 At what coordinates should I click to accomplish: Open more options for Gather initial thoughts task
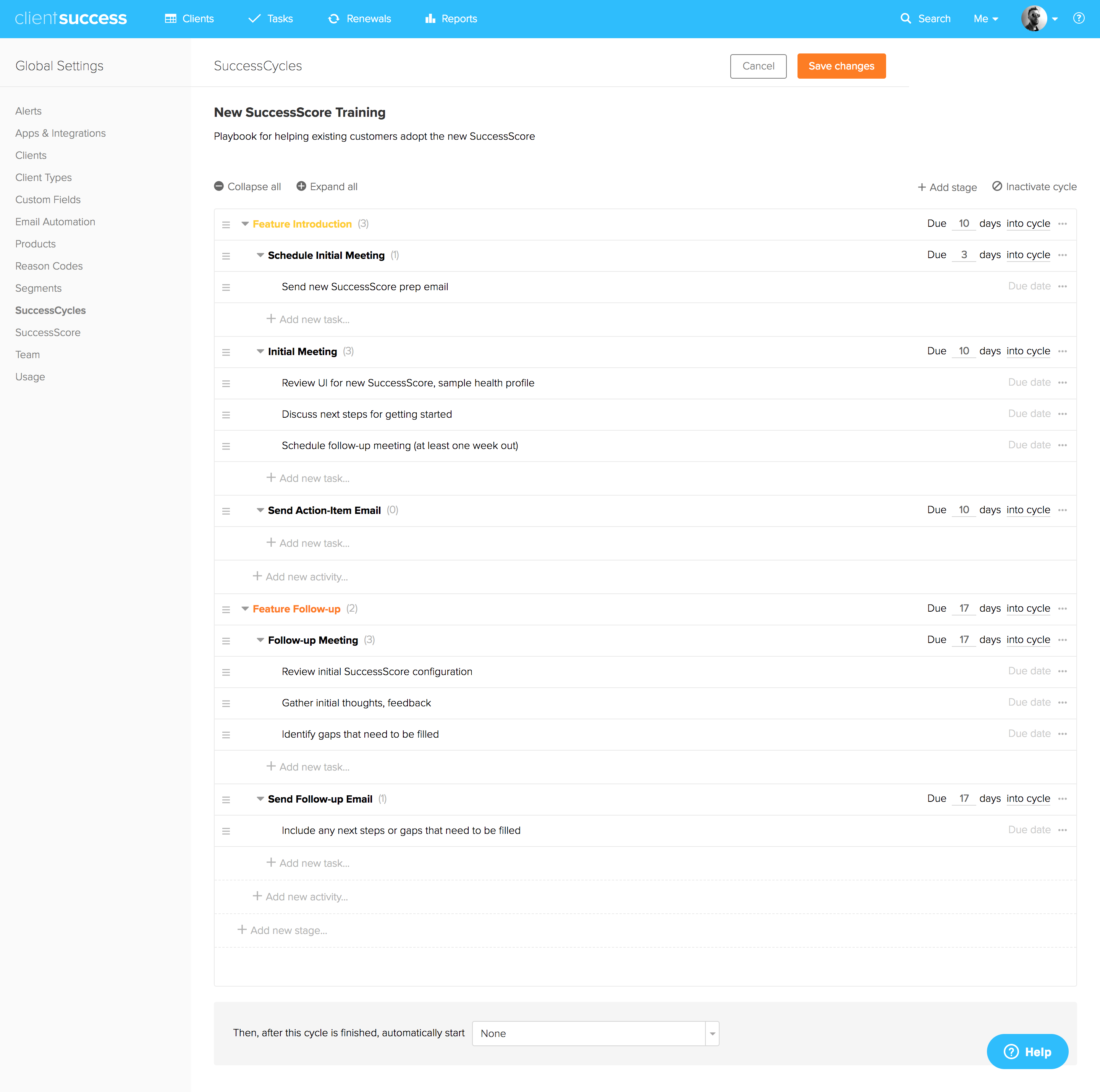click(x=1063, y=702)
